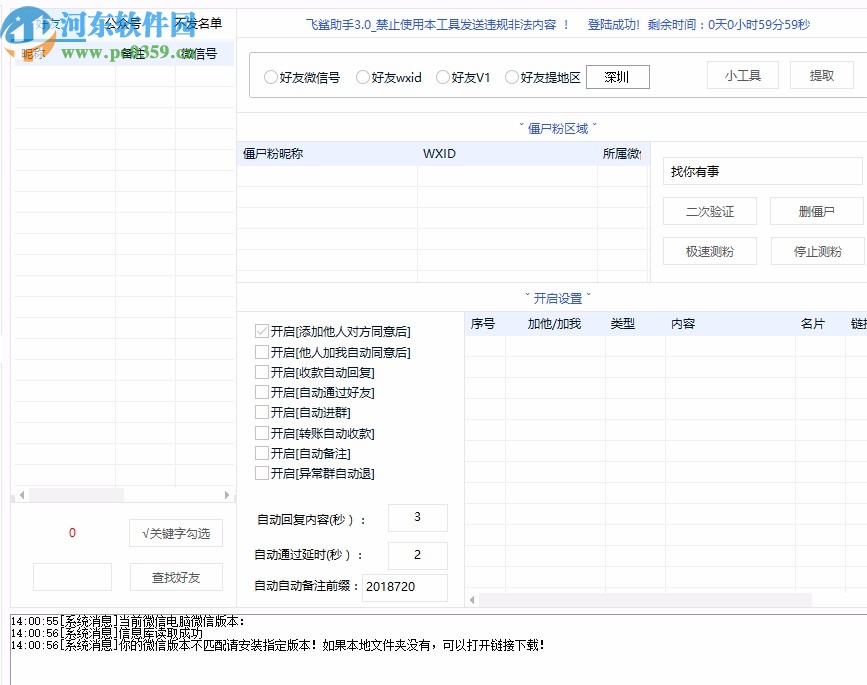Focus the 自动备注前缀 field showing 2018720
867x685 pixels.
(x=405, y=587)
